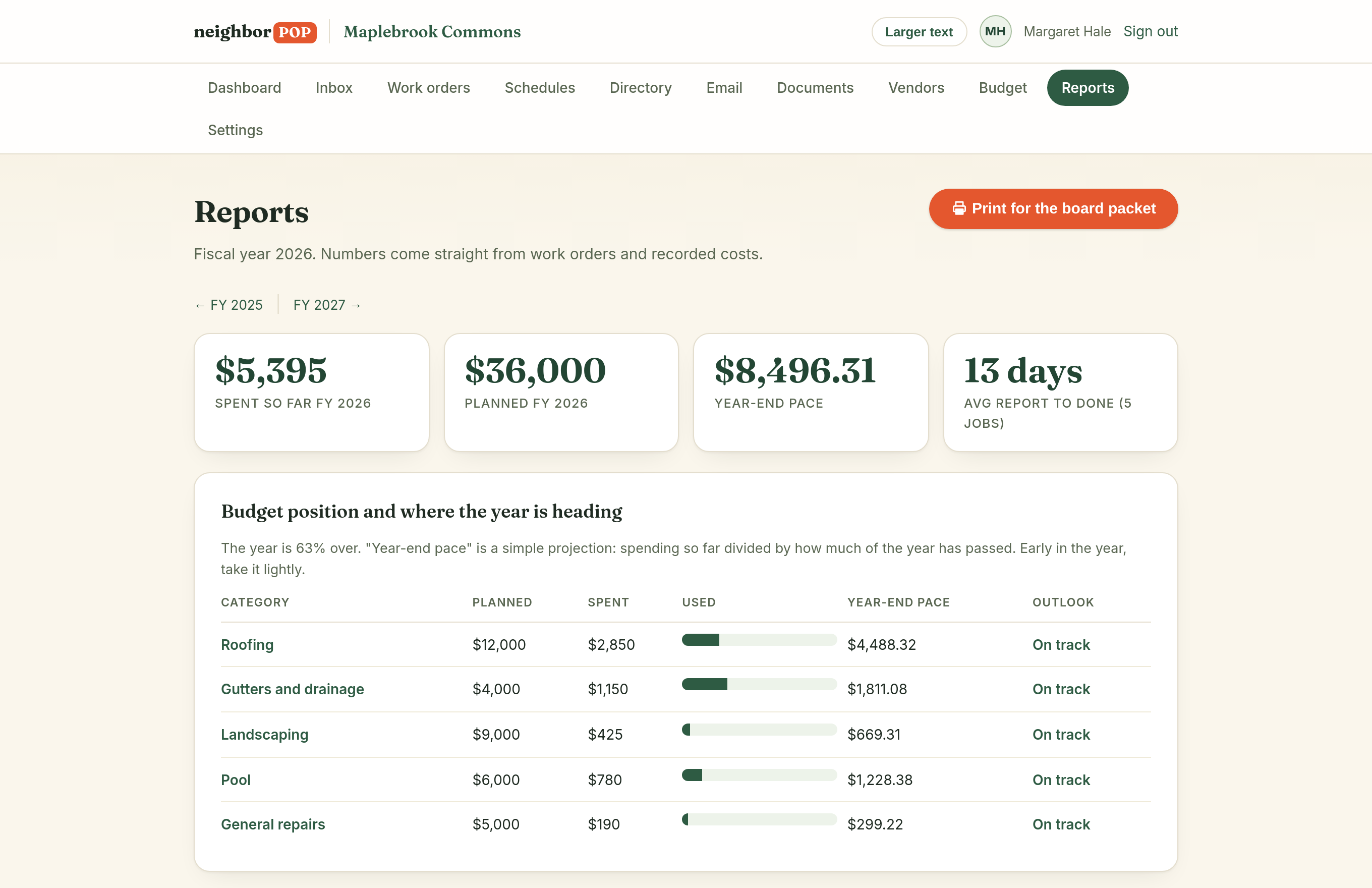Click the Reports page heading

point(251,212)
